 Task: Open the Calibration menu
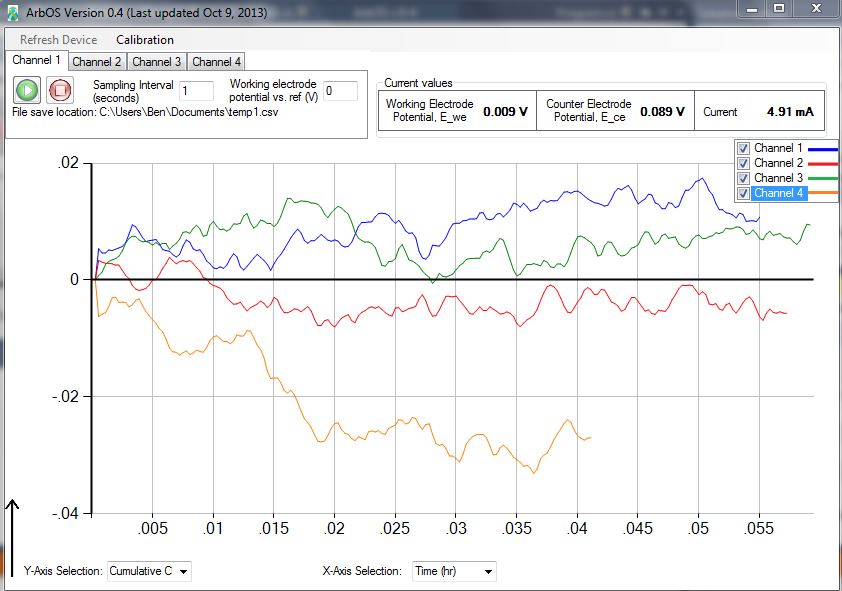point(145,40)
